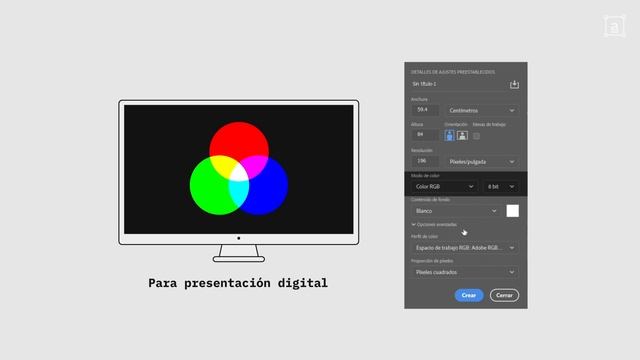Open the Adobe RGB color profile dropdown
Image resolution: width=640 pixels, height=360 pixels.
tap(465, 248)
